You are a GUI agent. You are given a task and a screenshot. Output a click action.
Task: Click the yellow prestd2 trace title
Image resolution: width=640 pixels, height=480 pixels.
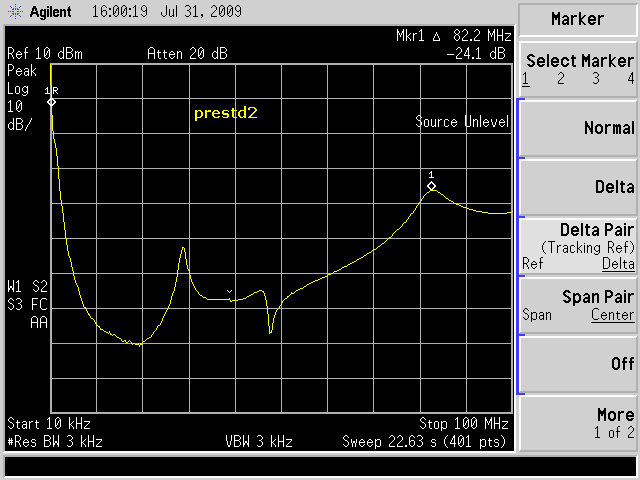coord(226,113)
